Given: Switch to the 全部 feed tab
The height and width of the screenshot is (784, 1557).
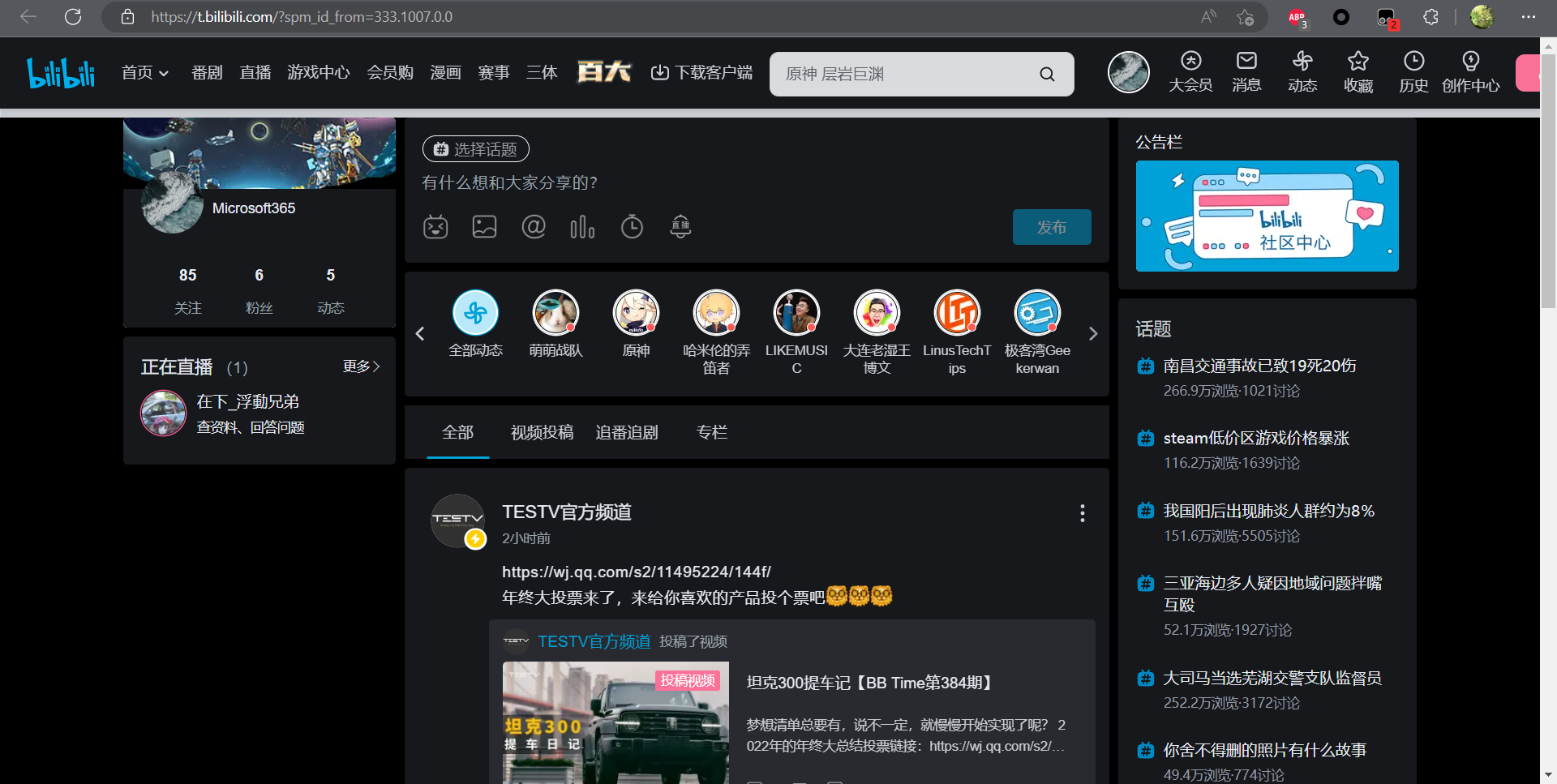Looking at the screenshot, I should tap(458, 432).
